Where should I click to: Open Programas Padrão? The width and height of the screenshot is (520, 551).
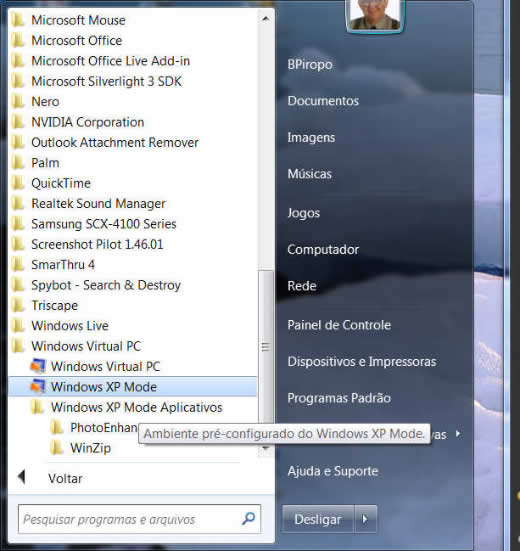[339, 398]
